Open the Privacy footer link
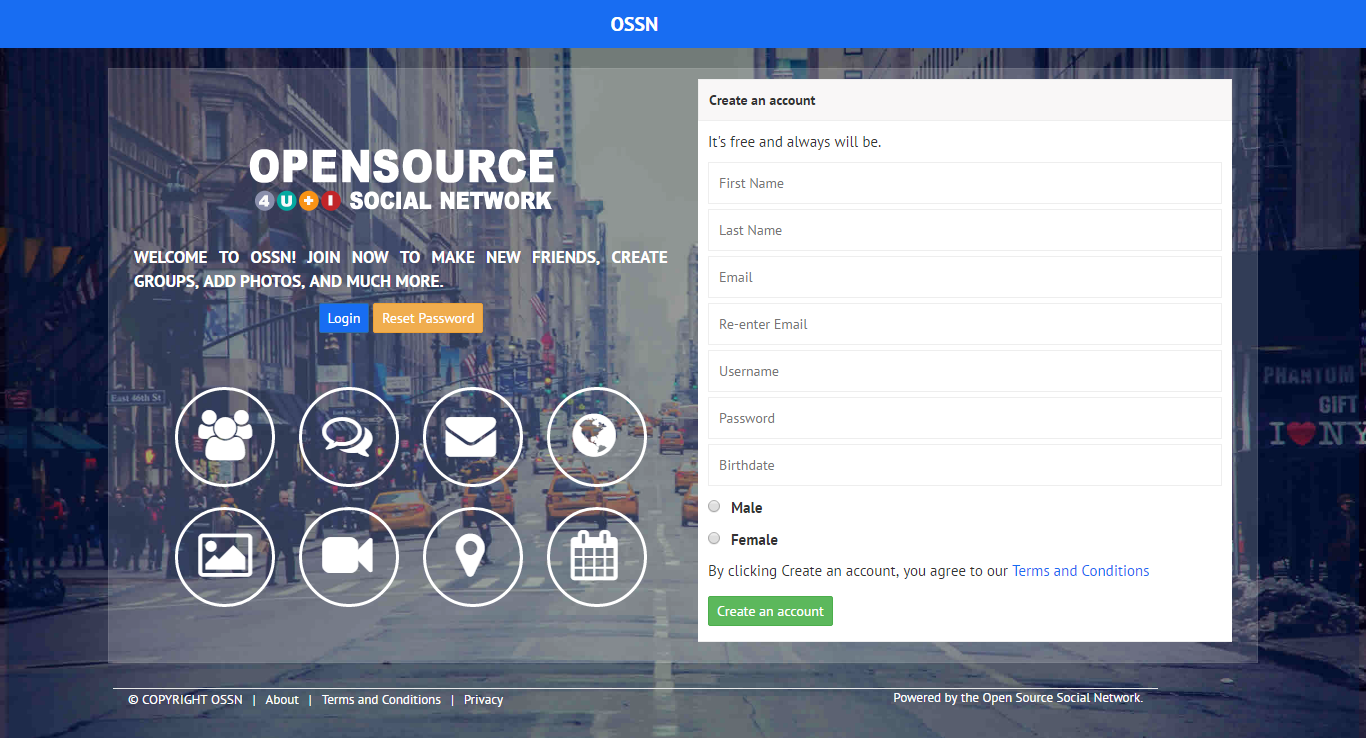The width and height of the screenshot is (1366, 738). [x=483, y=700]
